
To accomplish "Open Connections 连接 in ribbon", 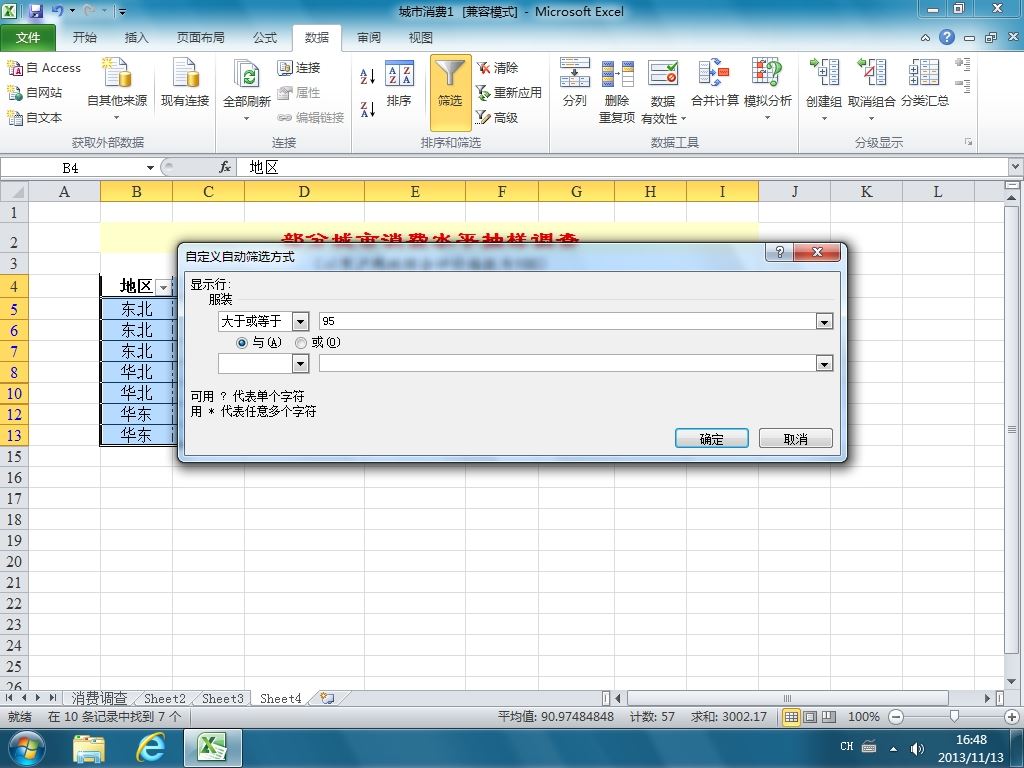I will click(298, 68).
